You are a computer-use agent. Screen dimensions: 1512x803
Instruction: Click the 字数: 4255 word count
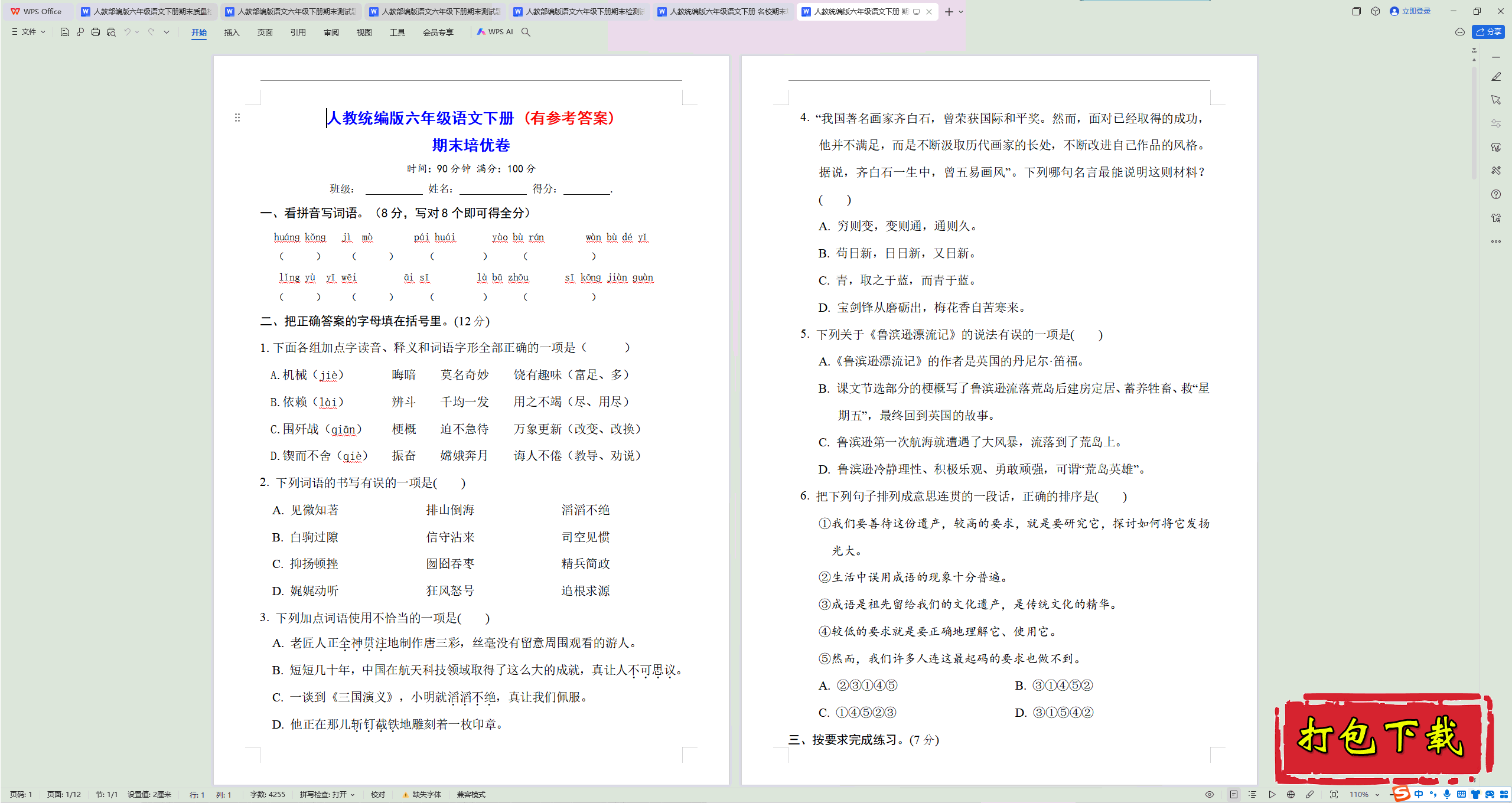268,795
